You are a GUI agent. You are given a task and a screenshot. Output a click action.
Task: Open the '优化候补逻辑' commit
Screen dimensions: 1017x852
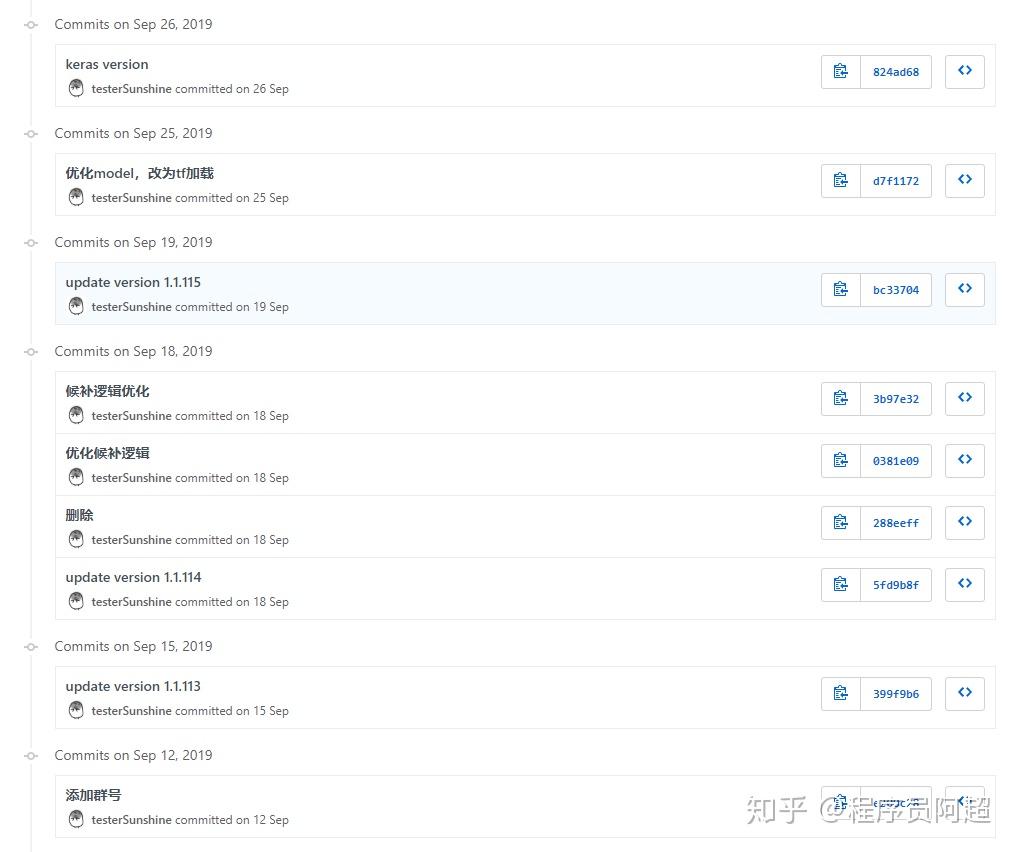click(x=107, y=453)
